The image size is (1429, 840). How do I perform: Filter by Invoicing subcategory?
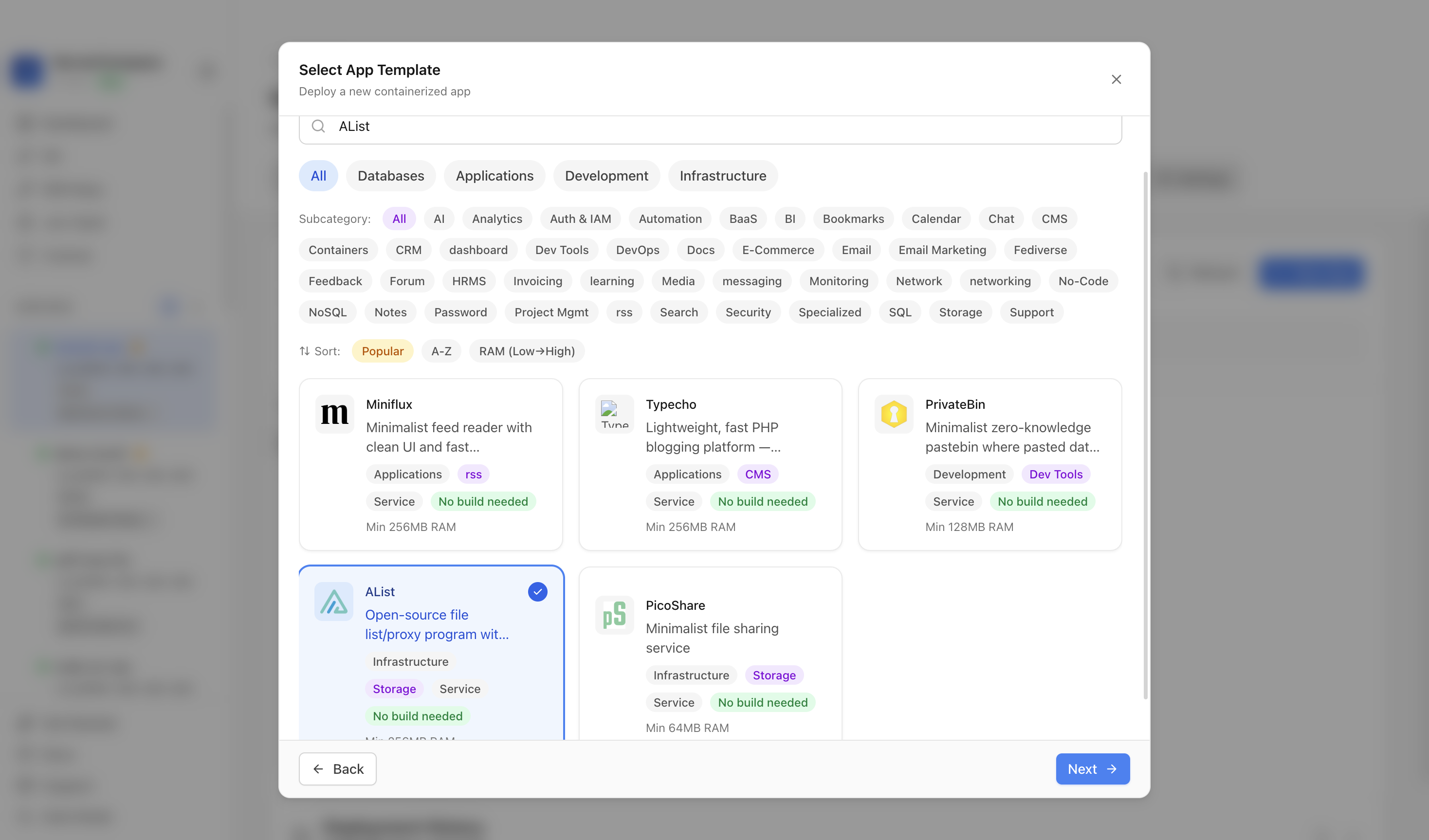537,281
